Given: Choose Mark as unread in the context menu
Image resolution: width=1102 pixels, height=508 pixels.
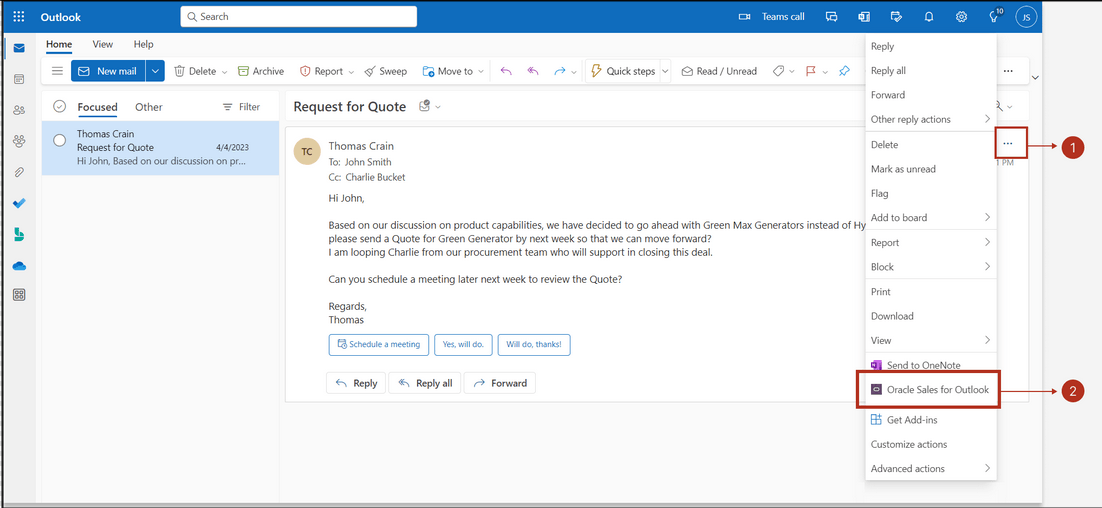Looking at the screenshot, I should click(931, 169).
